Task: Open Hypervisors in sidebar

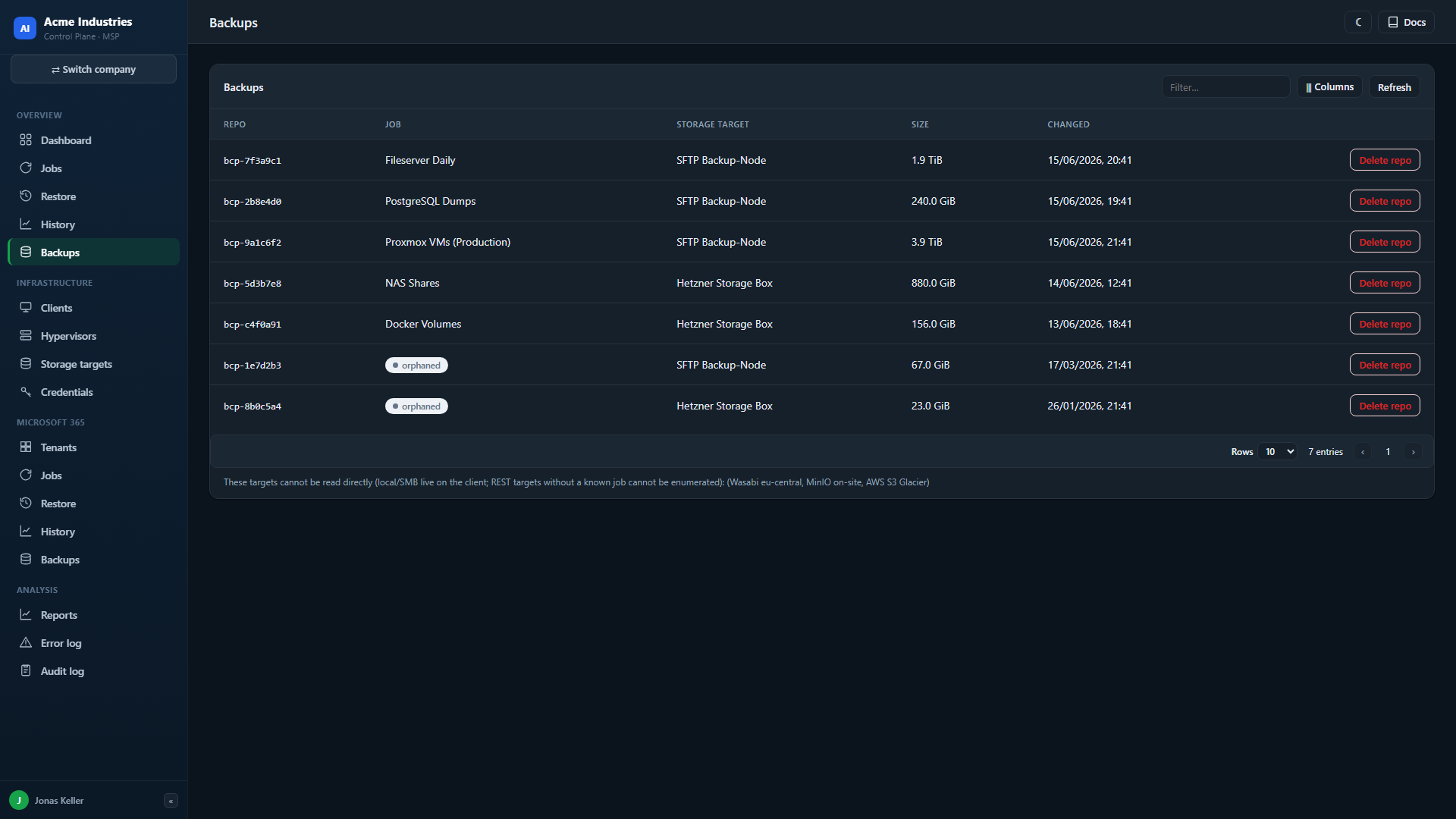Action: pos(94,336)
